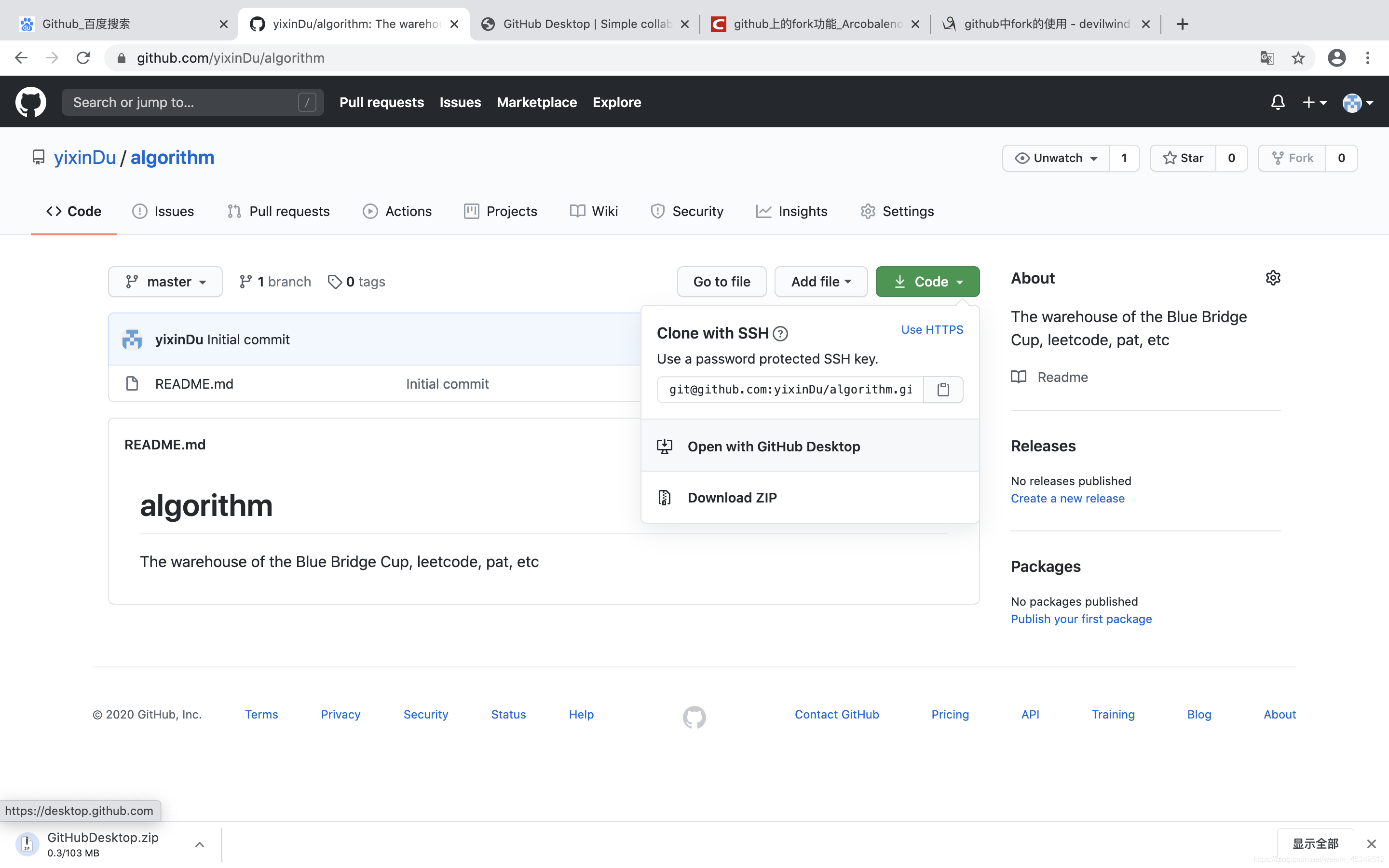The image size is (1389, 868).
Task: Open Chrome three-dot menu
Action: (x=1368, y=58)
